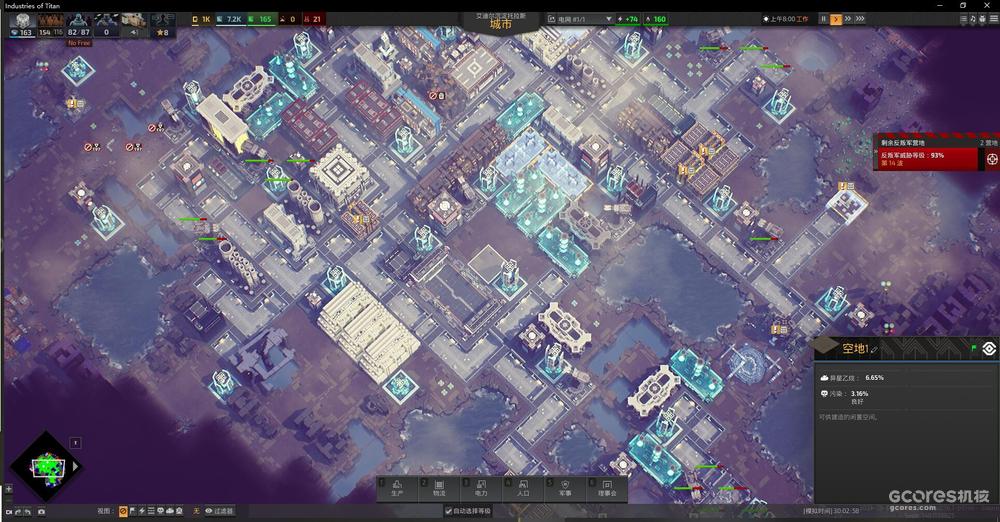This screenshot has height=522, width=1000.
Task: Expand the minimap side arrow
Action: (75, 466)
